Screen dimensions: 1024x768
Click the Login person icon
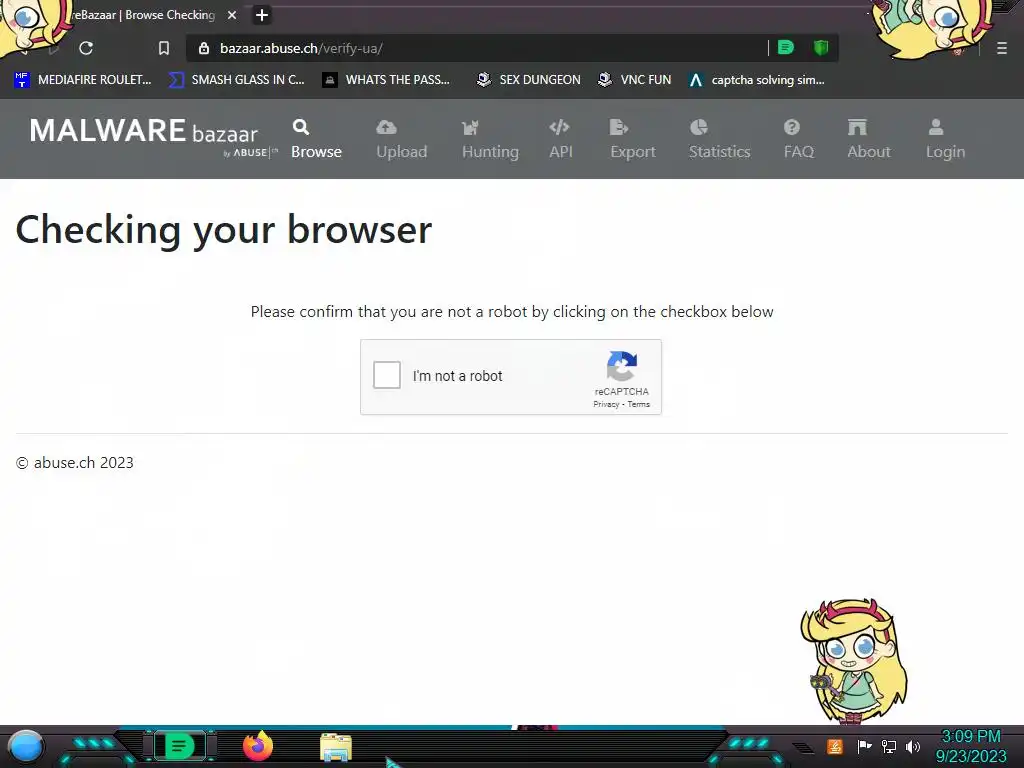(x=936, y=127)
